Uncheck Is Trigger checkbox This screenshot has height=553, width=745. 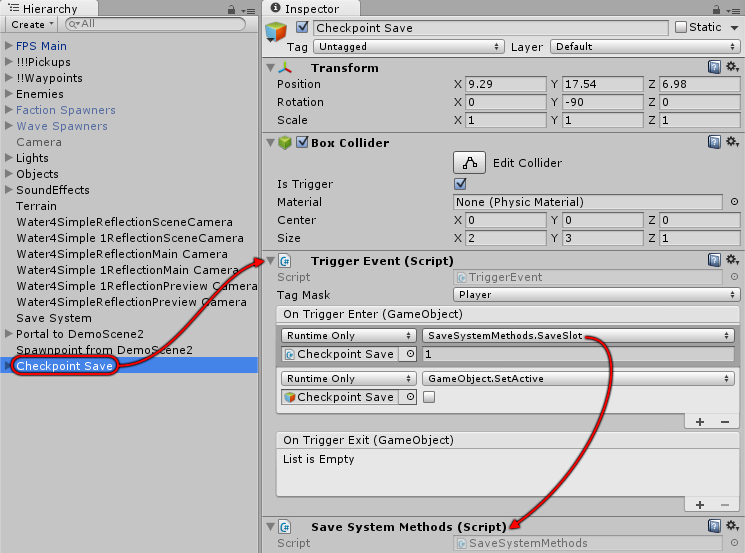tap(460, 183)
